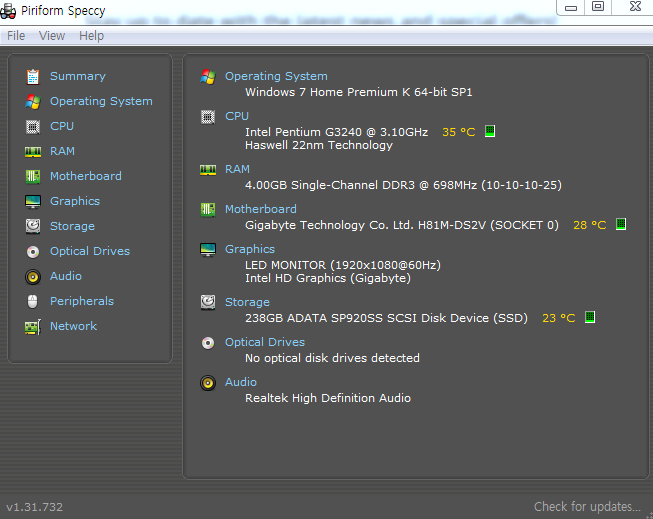Click 'Haswell 22nm Technology' text
Viewport: 653px width, 519px height.
[x=319, y=145]
